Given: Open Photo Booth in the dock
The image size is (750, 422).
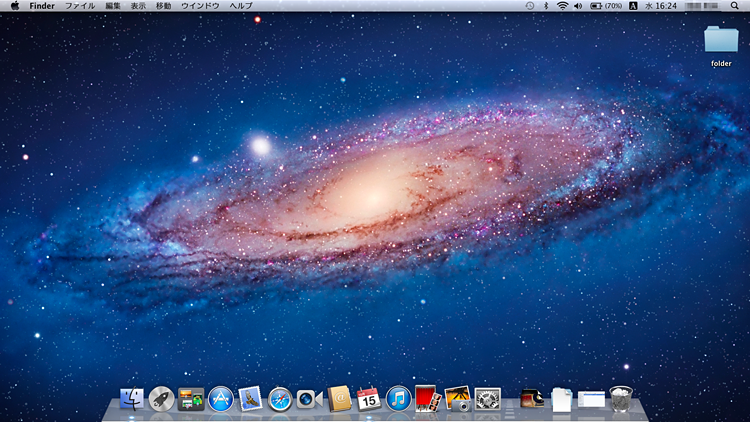Looking at the screenshot, I should [427, 399].
